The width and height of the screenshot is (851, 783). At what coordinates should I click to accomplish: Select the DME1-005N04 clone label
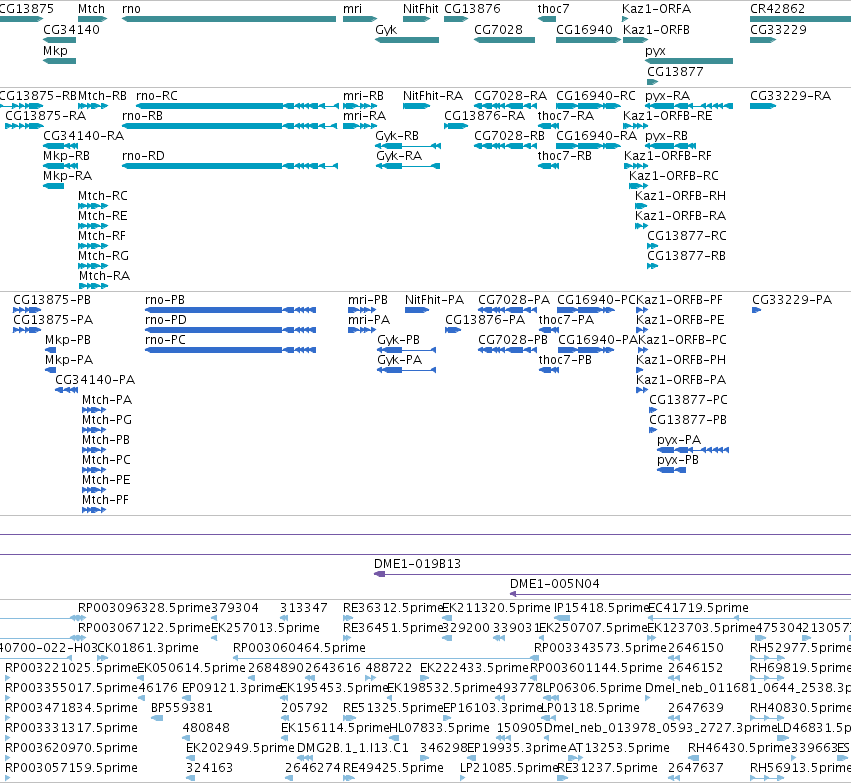click(555, 584)
